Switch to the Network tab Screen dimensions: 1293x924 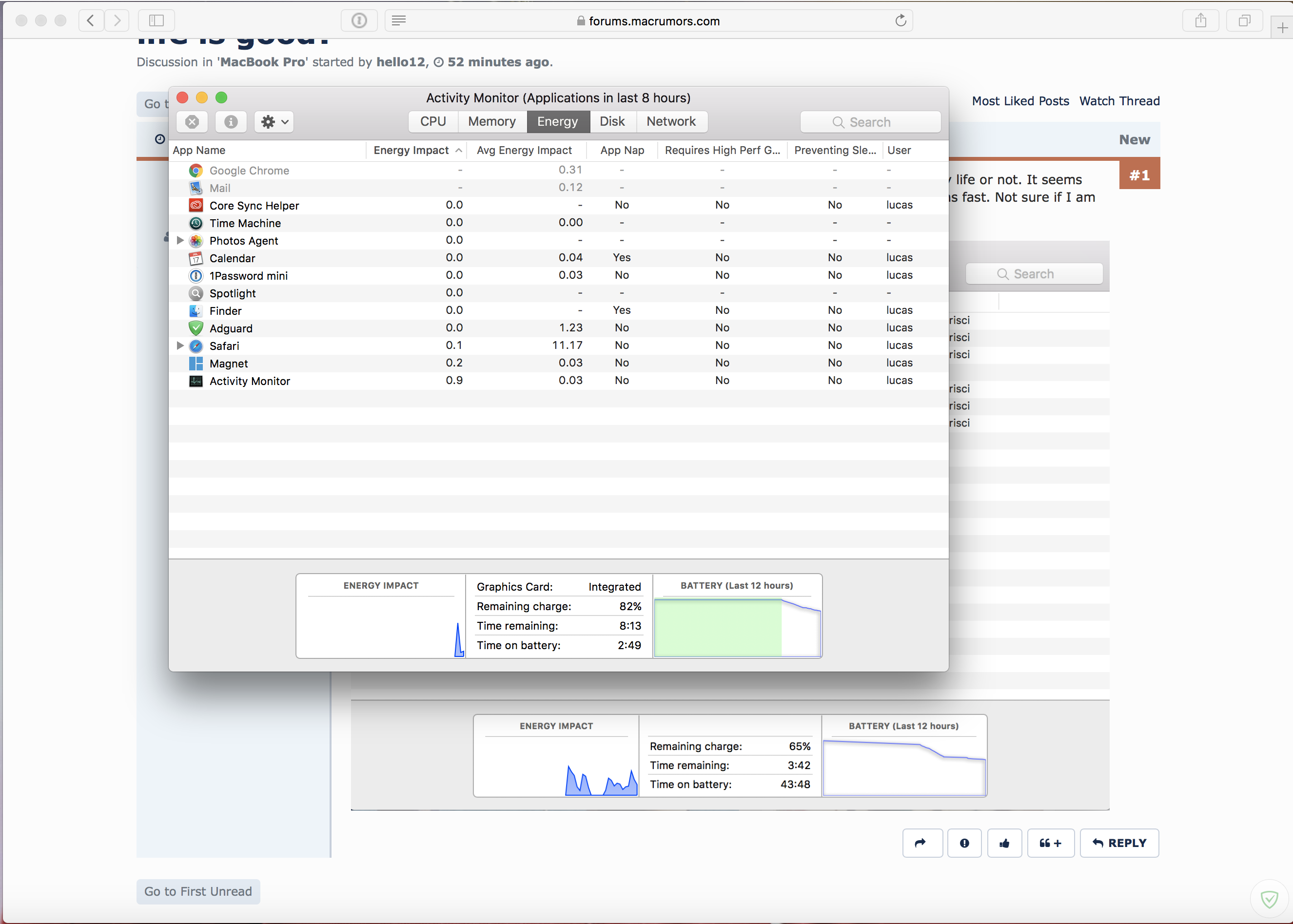pyautogui.click(x=671, y=122)
